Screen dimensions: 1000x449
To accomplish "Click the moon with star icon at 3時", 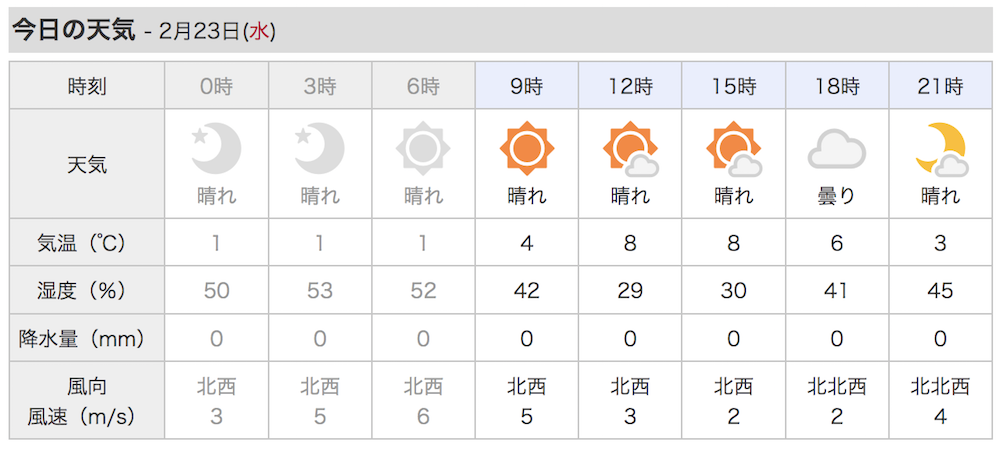I will click(x=320, y=149).
